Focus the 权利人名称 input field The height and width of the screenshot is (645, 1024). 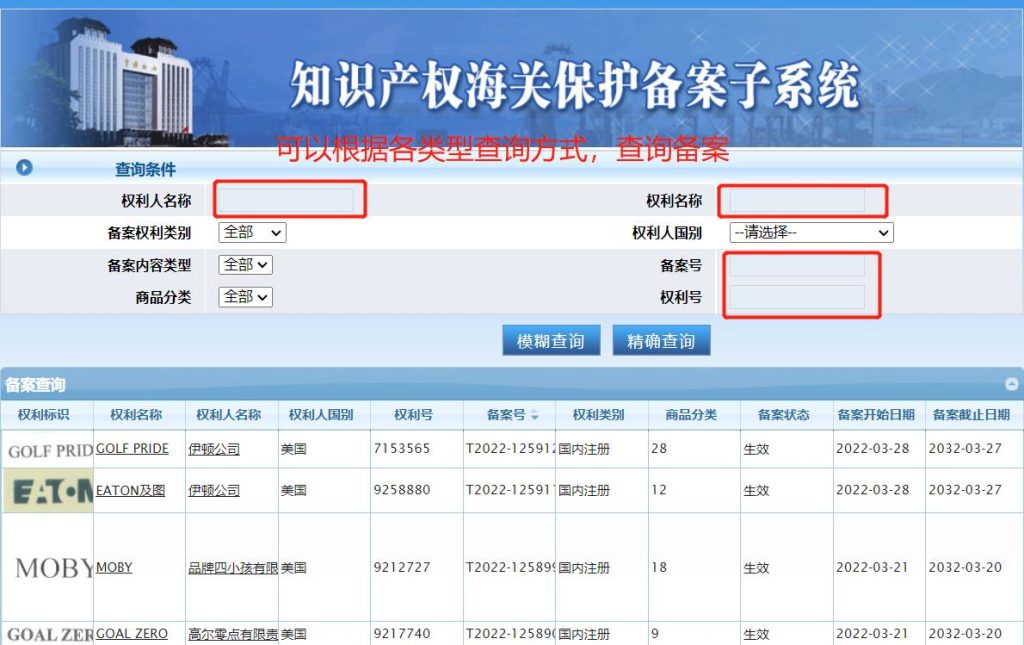point(286,201)
